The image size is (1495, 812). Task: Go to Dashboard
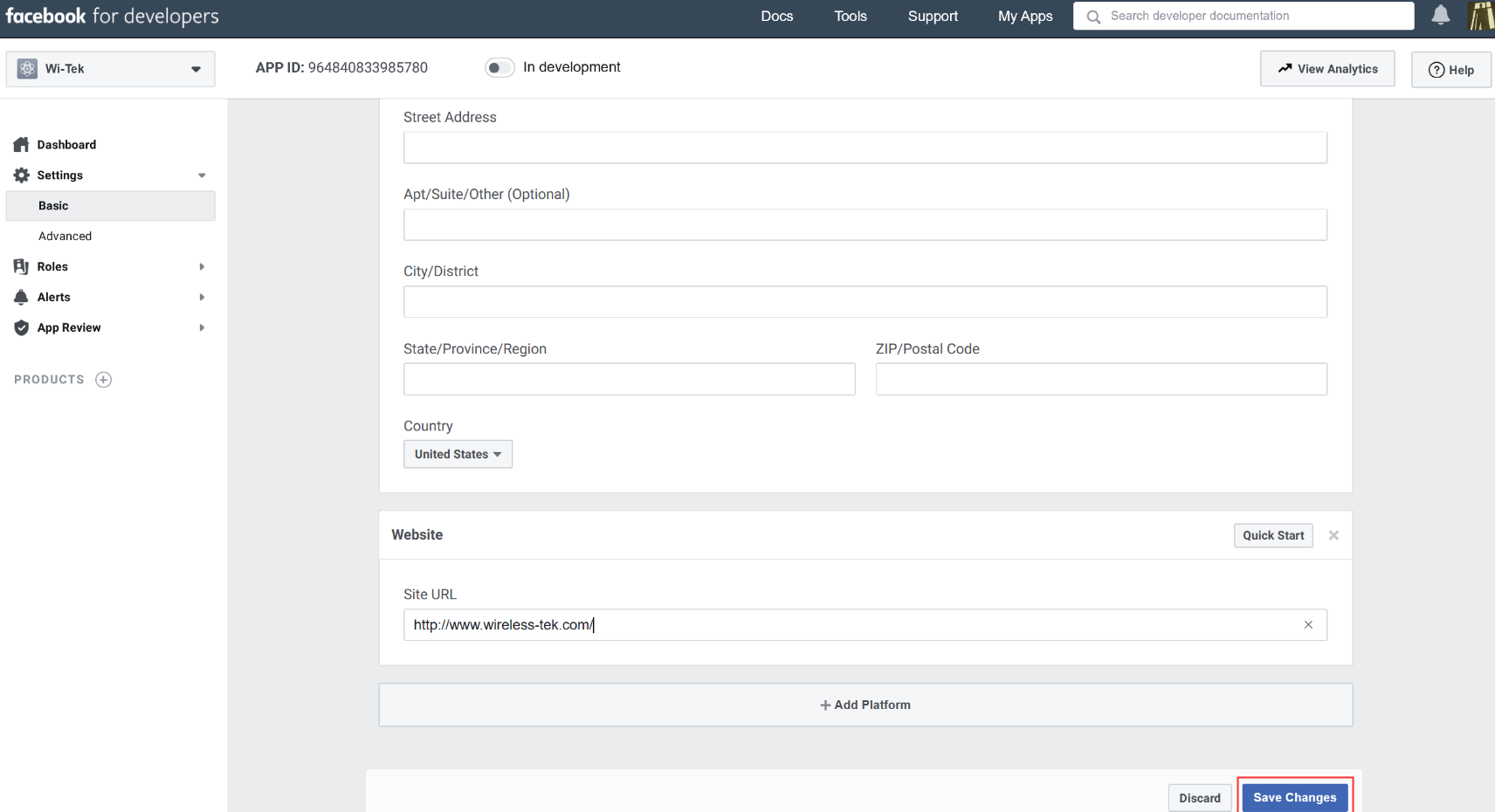(66, 145)
